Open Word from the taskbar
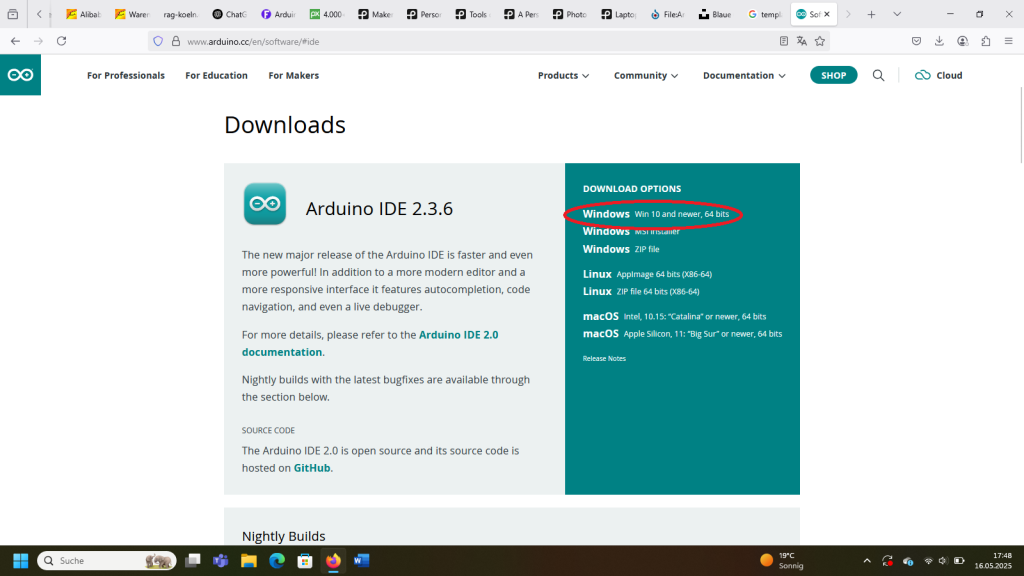This screenshot has height=576, width=1024. (x=361, y=561)
